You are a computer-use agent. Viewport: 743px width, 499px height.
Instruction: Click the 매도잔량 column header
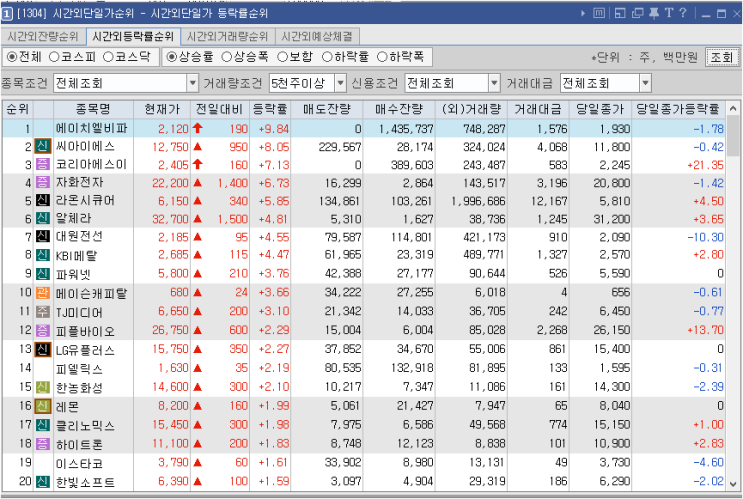[x=327, y=109]
